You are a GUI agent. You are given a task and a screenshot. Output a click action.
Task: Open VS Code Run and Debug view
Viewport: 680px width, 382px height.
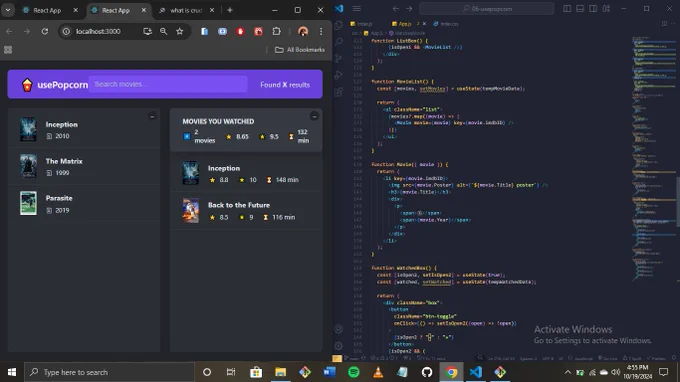tap(339, 75)
